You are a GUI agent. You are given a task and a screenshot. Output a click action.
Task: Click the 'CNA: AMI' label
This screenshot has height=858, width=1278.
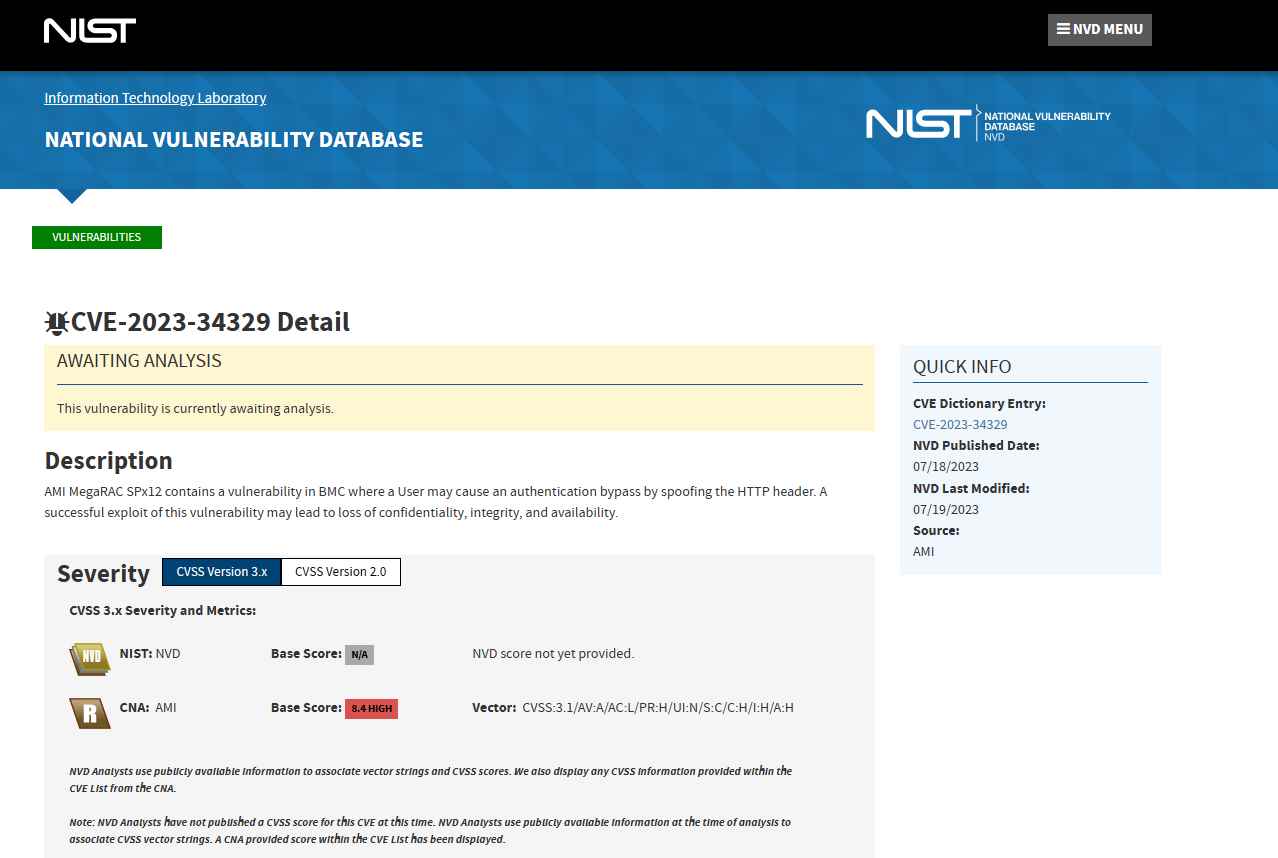148,708
